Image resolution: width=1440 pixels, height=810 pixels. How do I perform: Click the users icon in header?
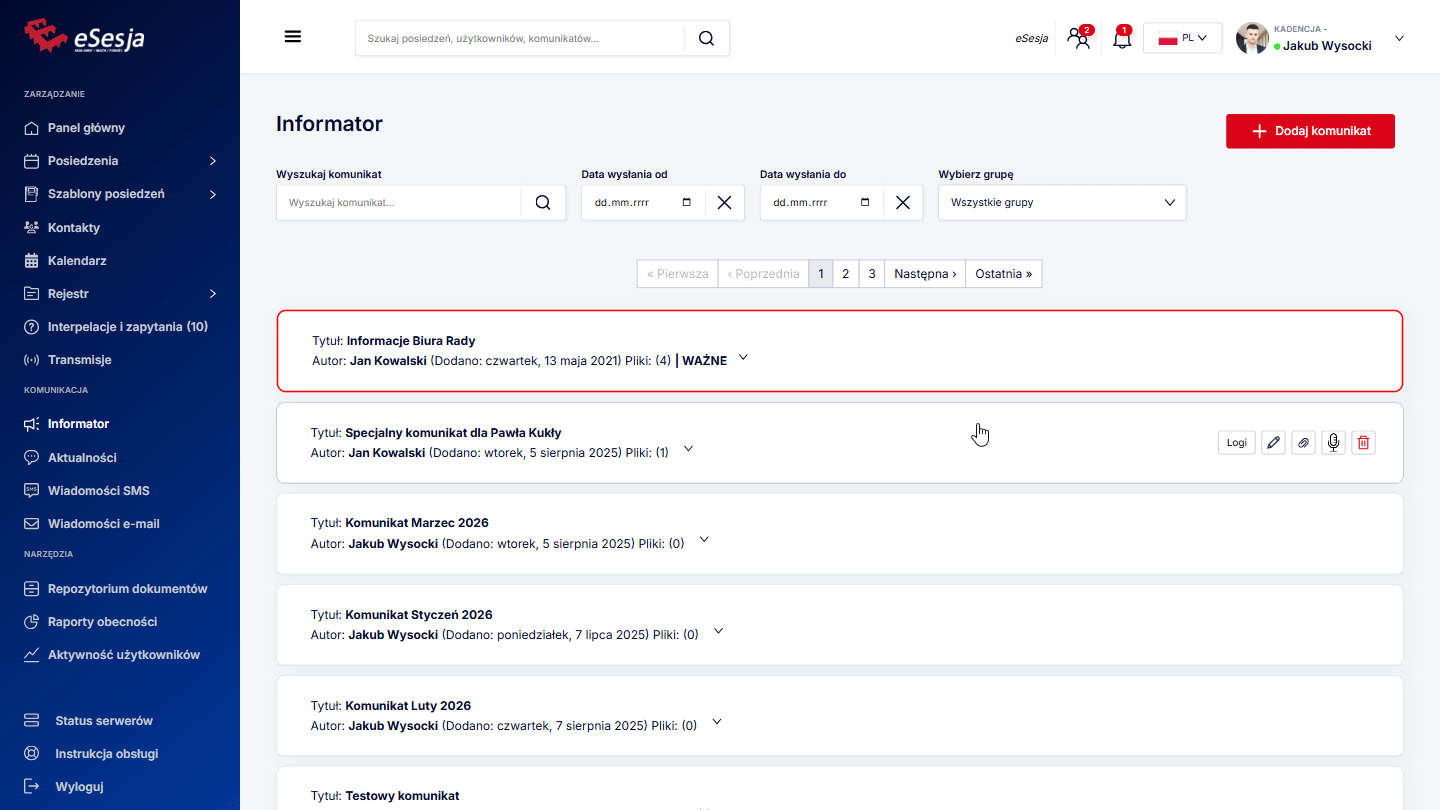click(x=1078, y=39)
